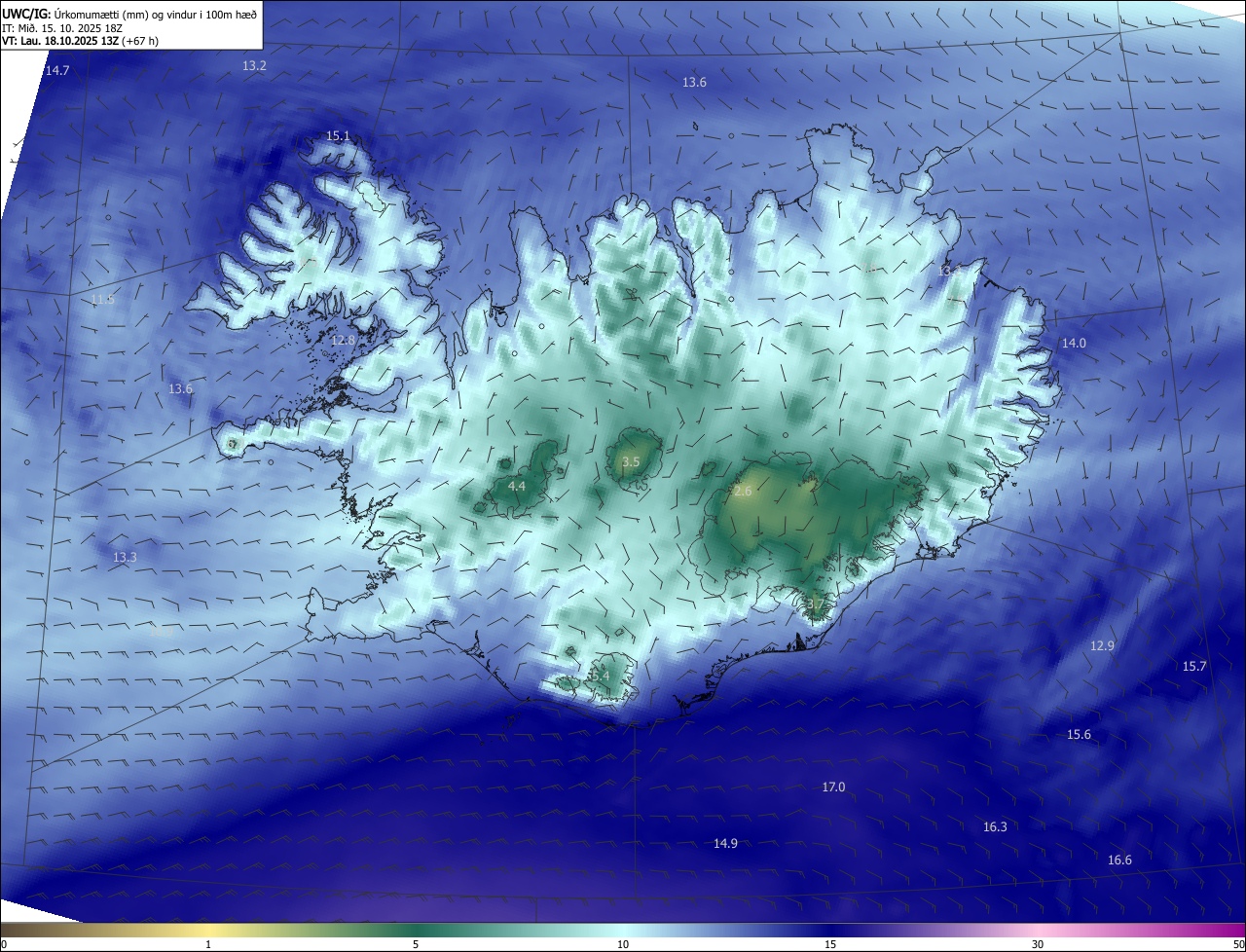Screen dimensions: 1246x952
Task: Click the 16.6 value label
Action: point(1119,860)
